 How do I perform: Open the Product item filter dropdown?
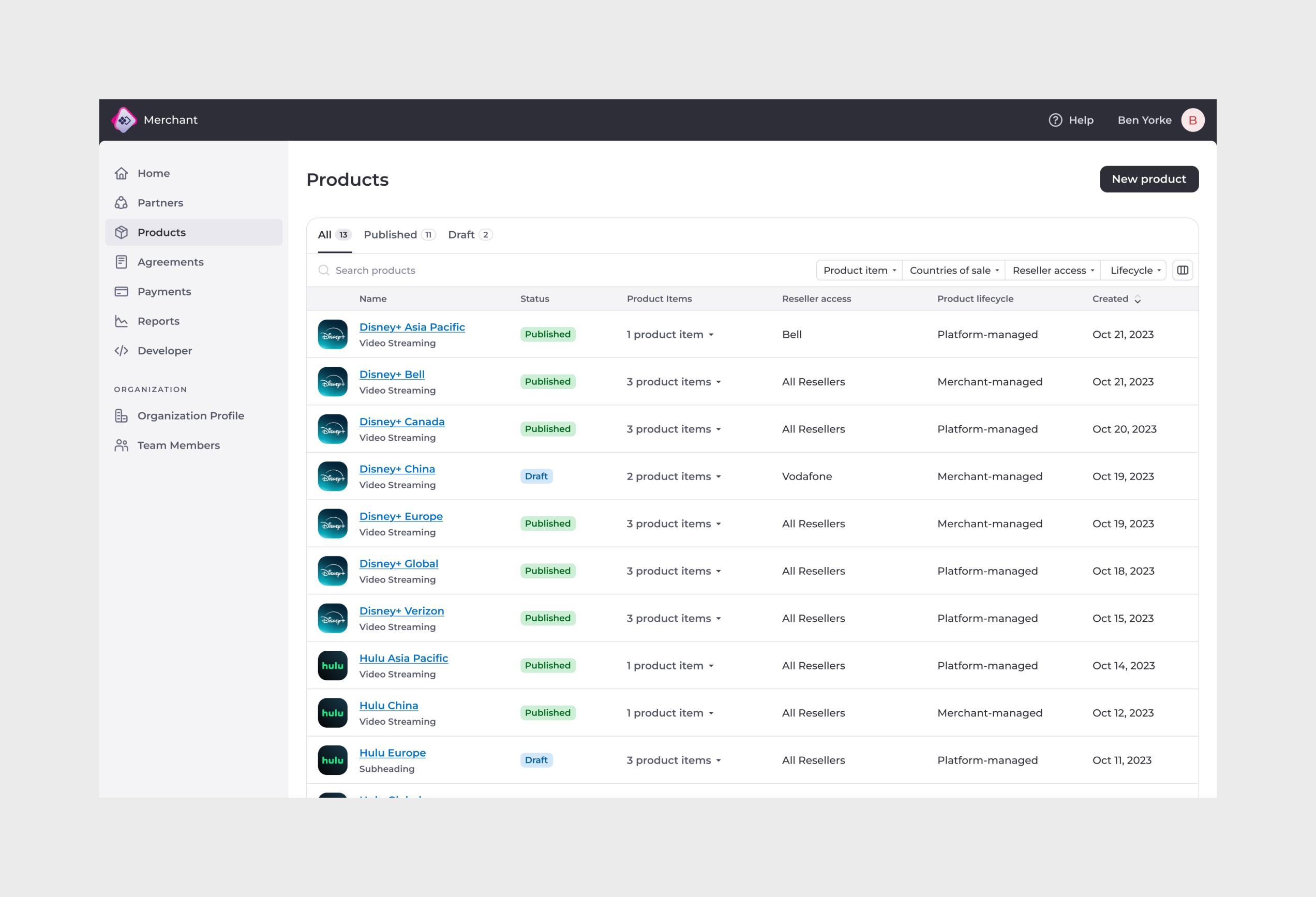pyautogui.click(x=859, y=270)
